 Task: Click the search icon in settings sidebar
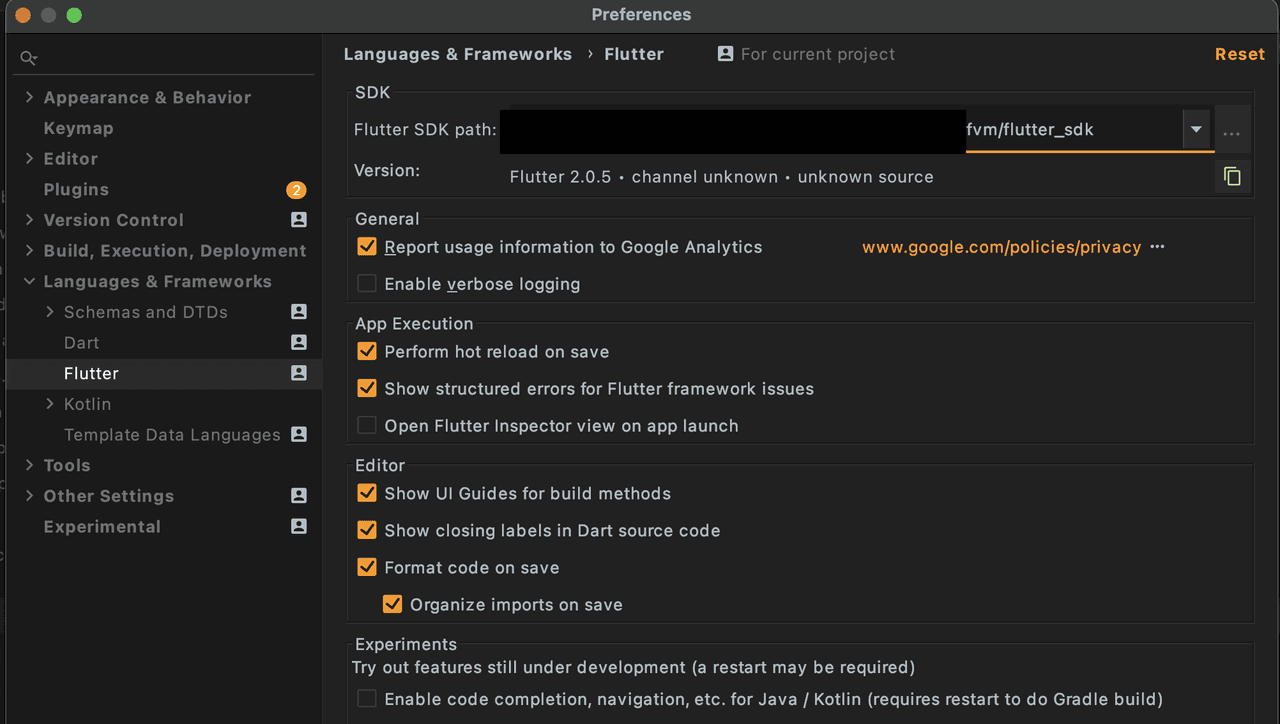click(x=29, y=59)
